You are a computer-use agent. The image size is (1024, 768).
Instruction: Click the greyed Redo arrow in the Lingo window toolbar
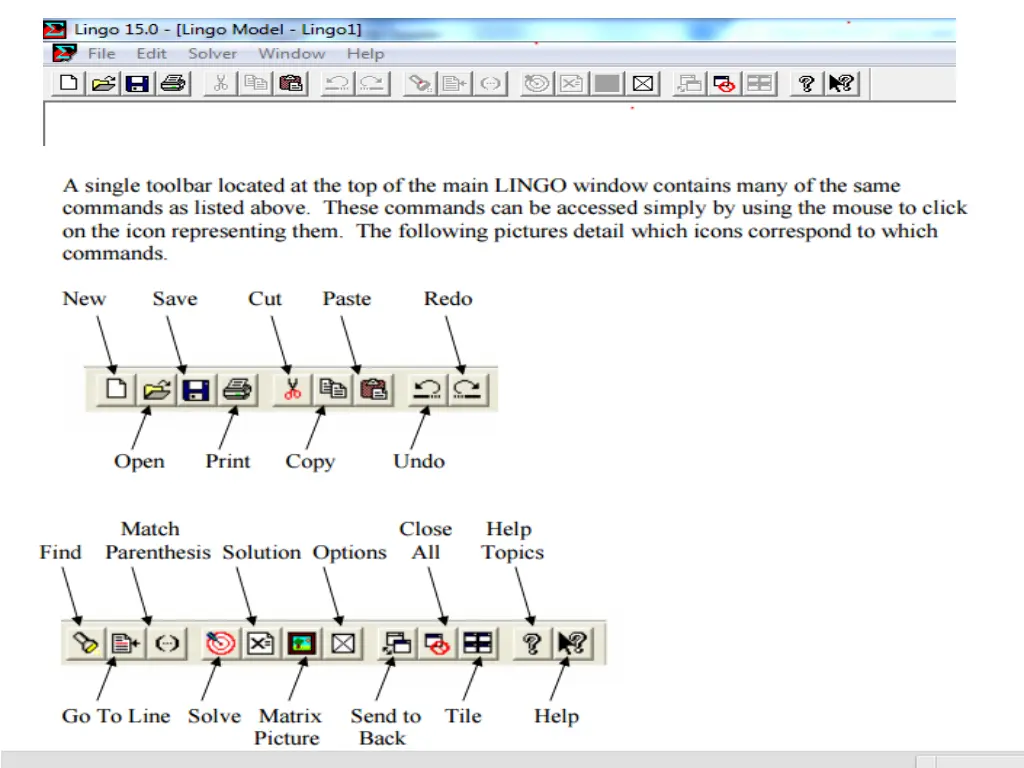click(372, 84)
